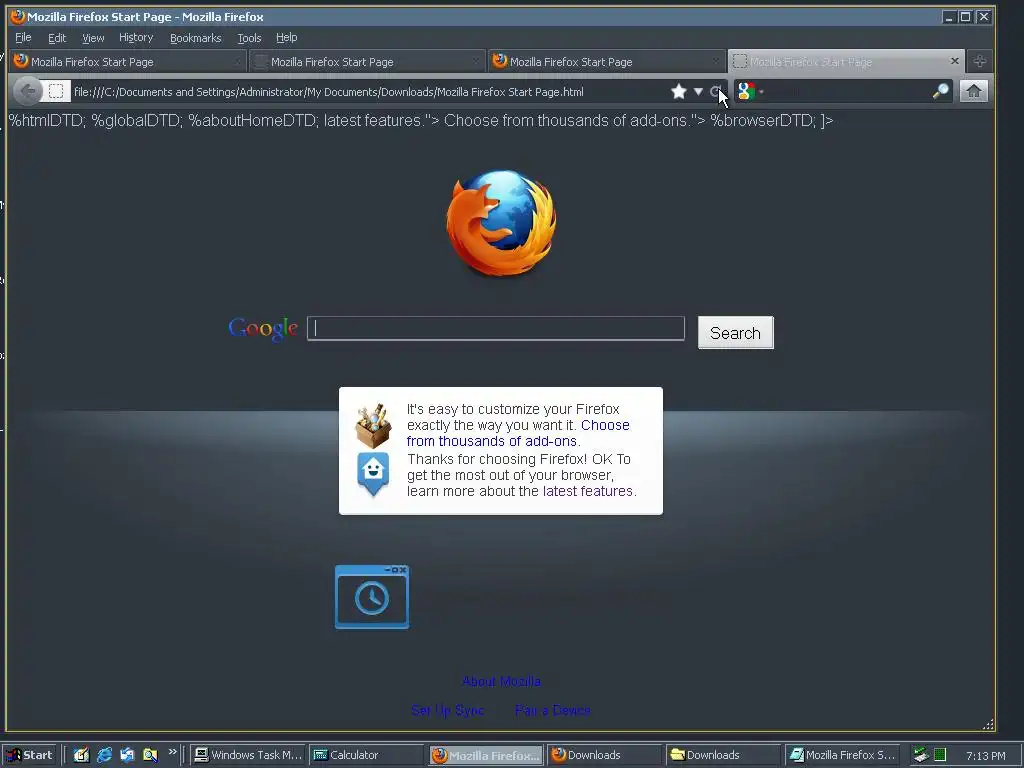Go to the home page via the Home button
The height and width of the screenshot is (768, 1024).
[x=973, y=91]
